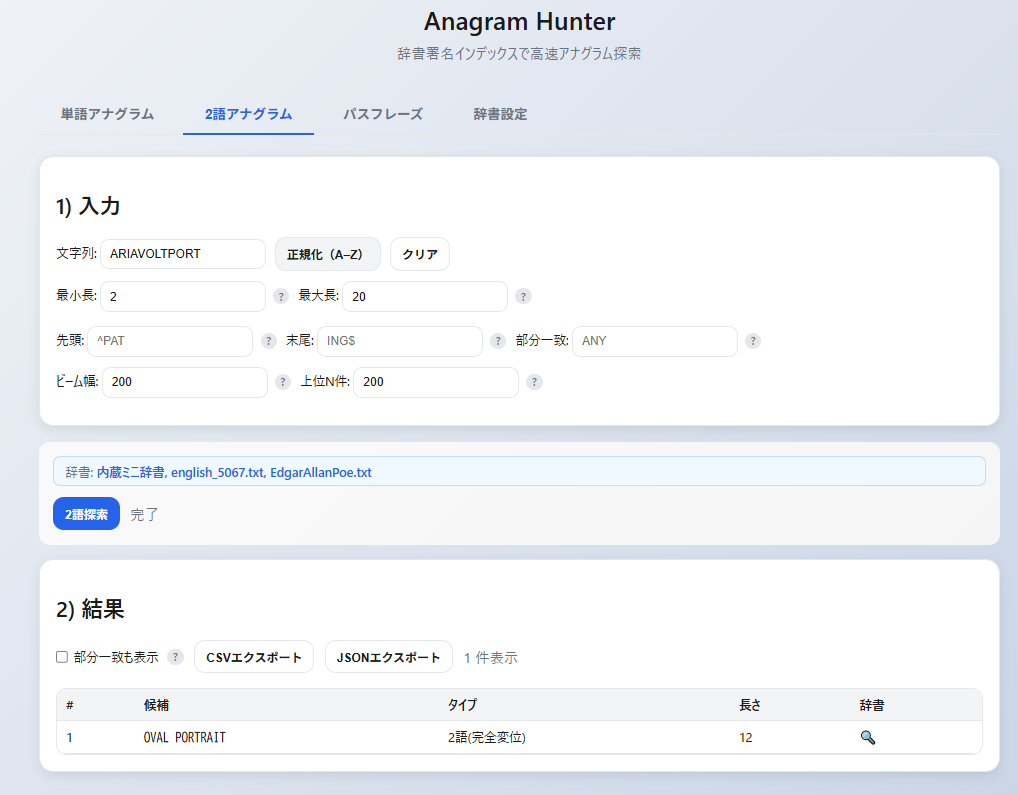Focus the 文字列 input containing ARIAVOLTPORT
The image size is (1018, 795).
(x=182, y=254)
